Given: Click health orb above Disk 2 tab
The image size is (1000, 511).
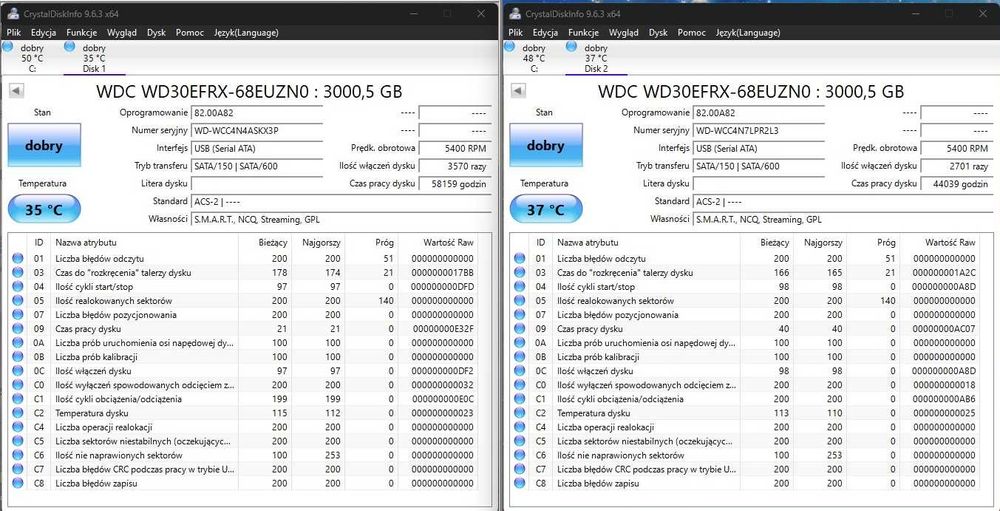Looking at the screenshot, I should click(571, 46).
